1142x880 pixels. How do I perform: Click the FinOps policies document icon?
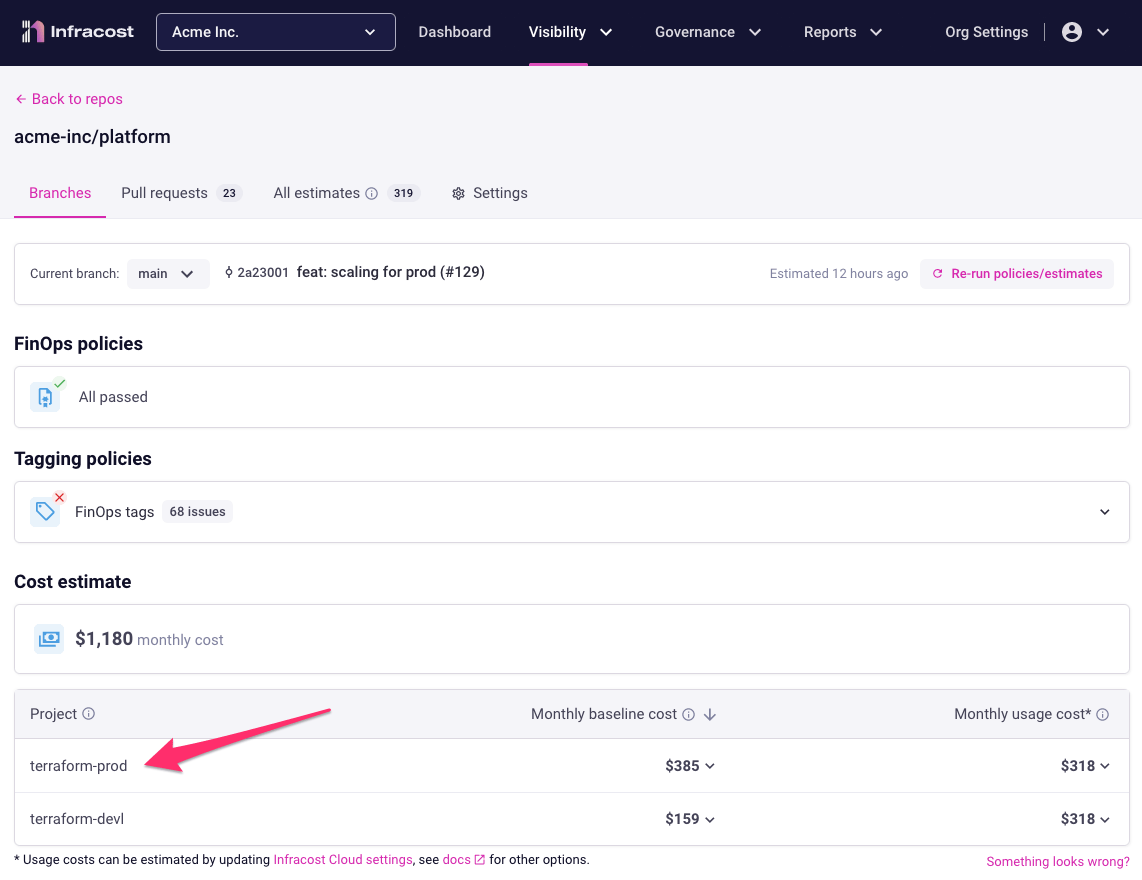(x=45, y=397)
